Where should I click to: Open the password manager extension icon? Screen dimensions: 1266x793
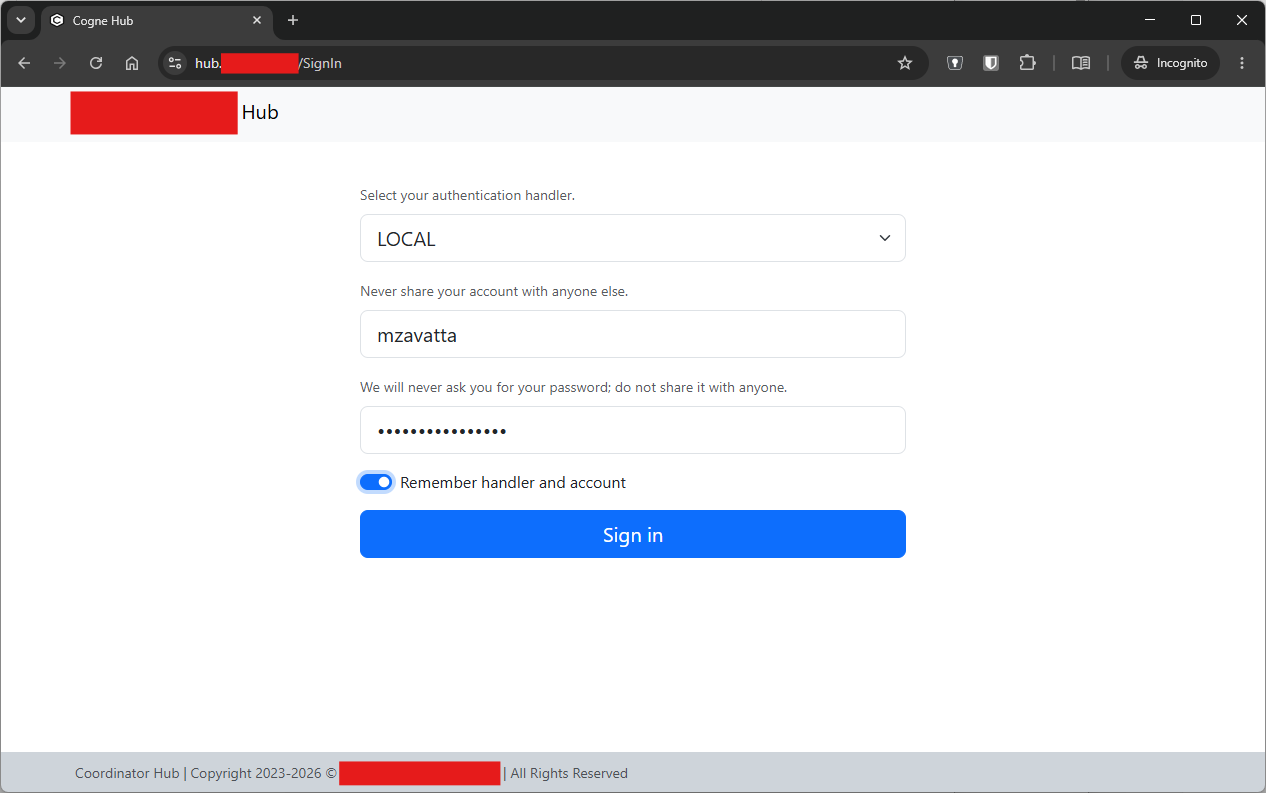pyautogui.click(x=955, y=63)
